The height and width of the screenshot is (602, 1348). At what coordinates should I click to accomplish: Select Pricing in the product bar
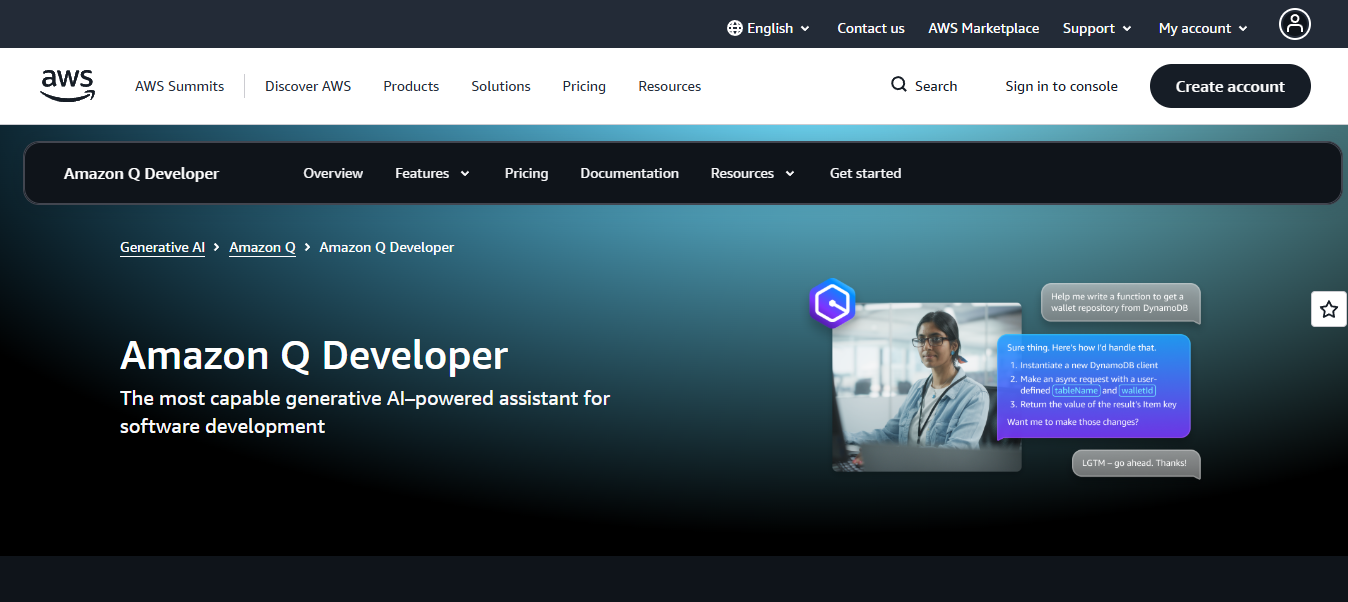[x=526, y=173]
